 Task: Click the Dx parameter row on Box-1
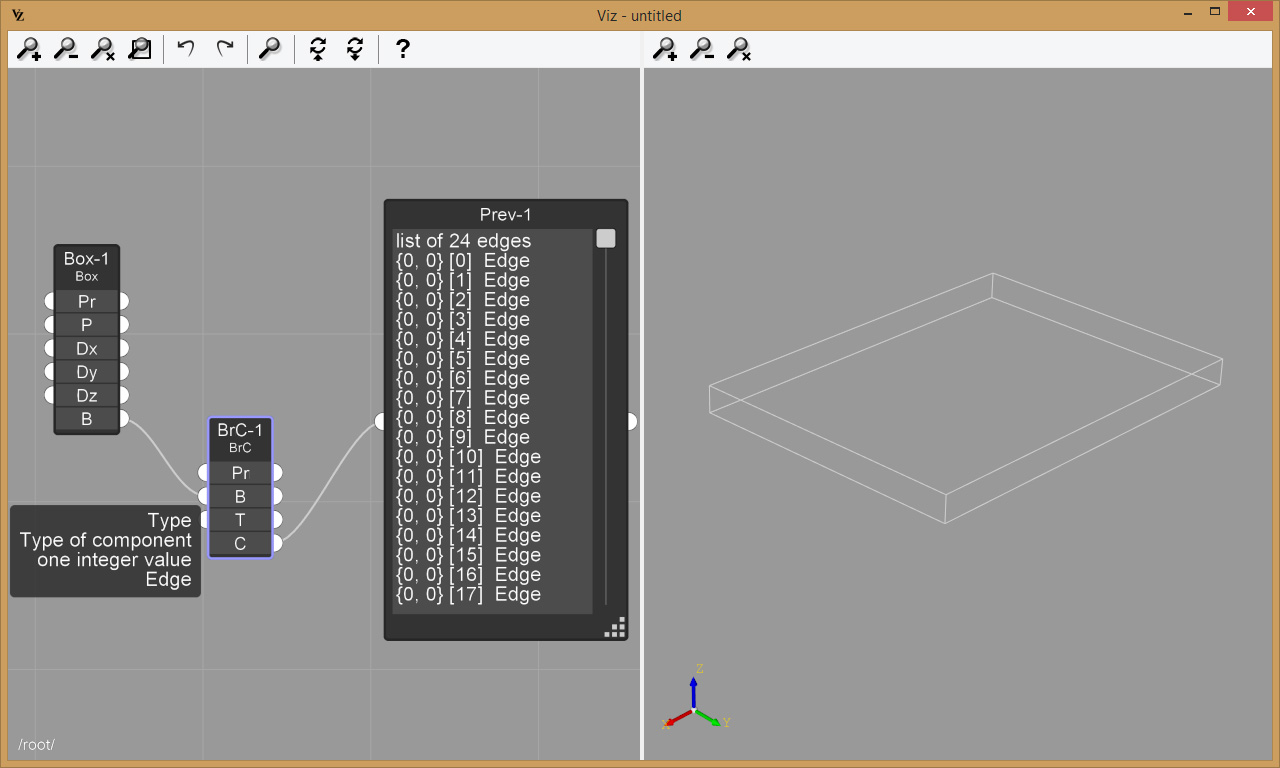[87, 348]
